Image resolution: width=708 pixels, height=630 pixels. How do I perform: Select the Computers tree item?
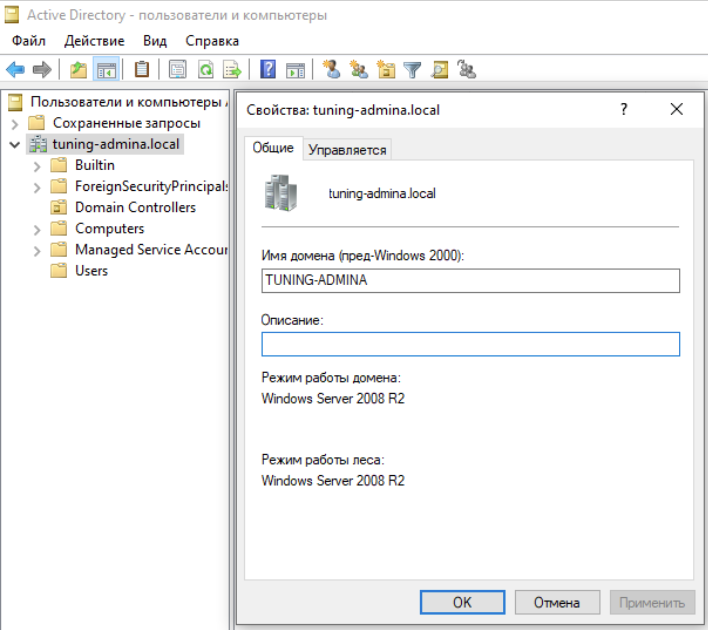pyautogui.click(x=110, y=229)
